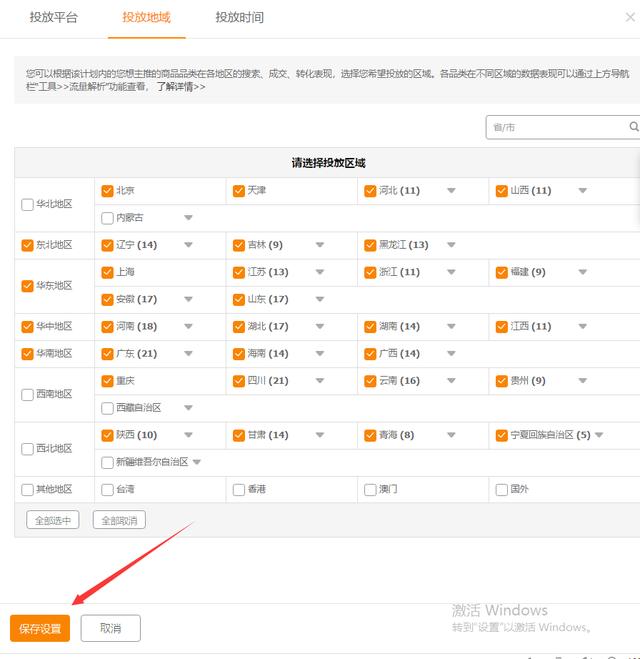The width and height of the screenshot is (640, 659).
Task: Expand 广东 city dropdown arrow
Action: coord(188,354)
